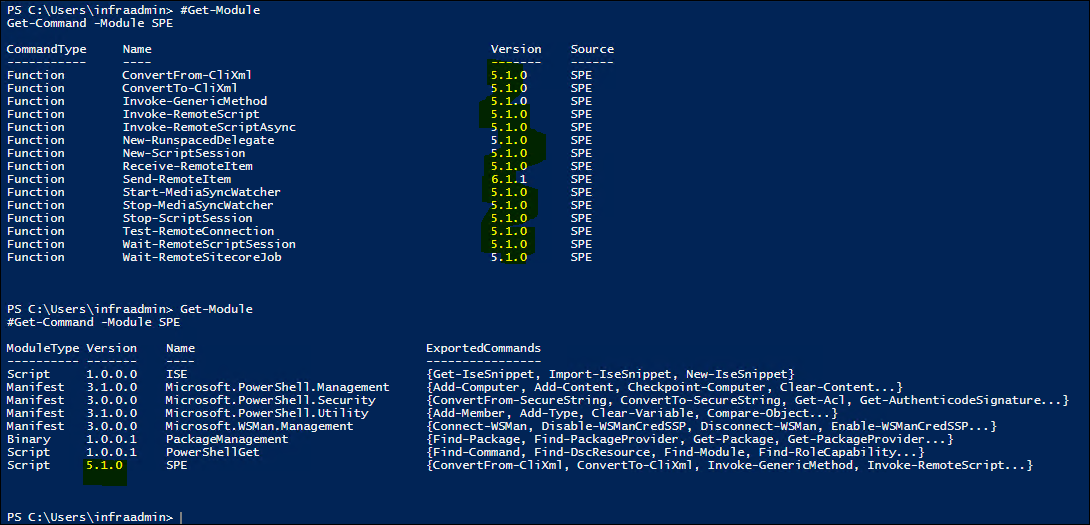Select the New-RunspacedDelegate entry
This screenshot has height=525, width=1090.
[x=198, y=140]
